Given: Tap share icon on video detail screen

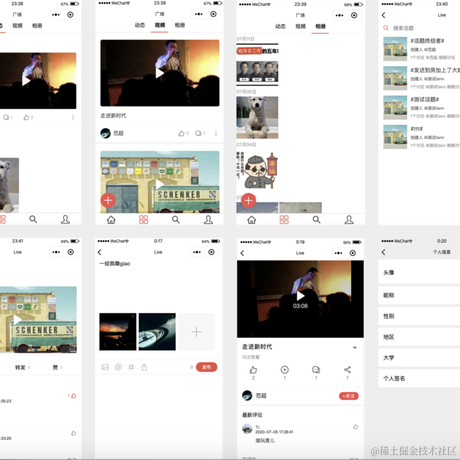Looking at the screenshot, I should coord(347,370).
